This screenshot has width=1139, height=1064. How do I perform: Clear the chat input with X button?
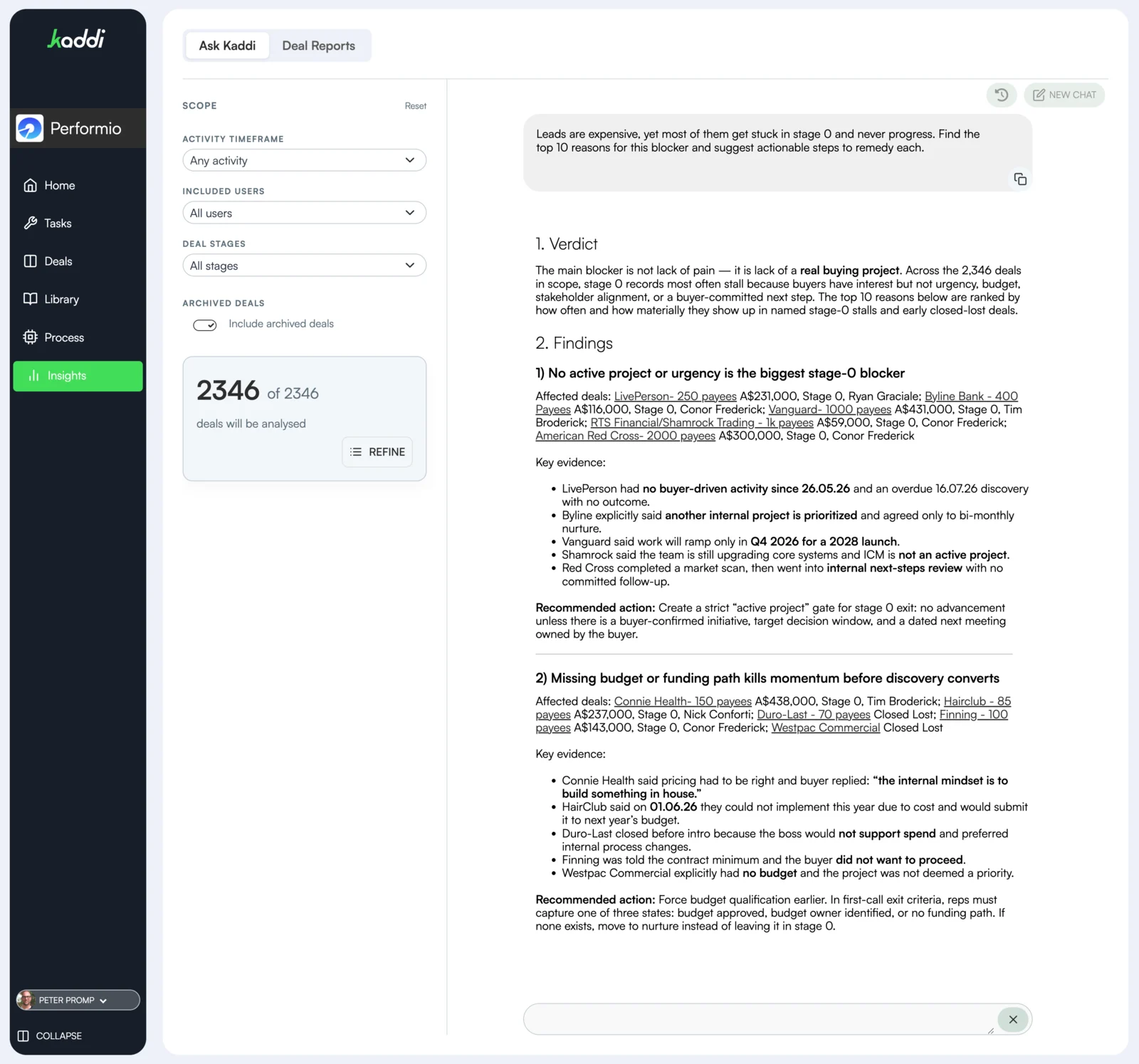tap(1012, 1019)
